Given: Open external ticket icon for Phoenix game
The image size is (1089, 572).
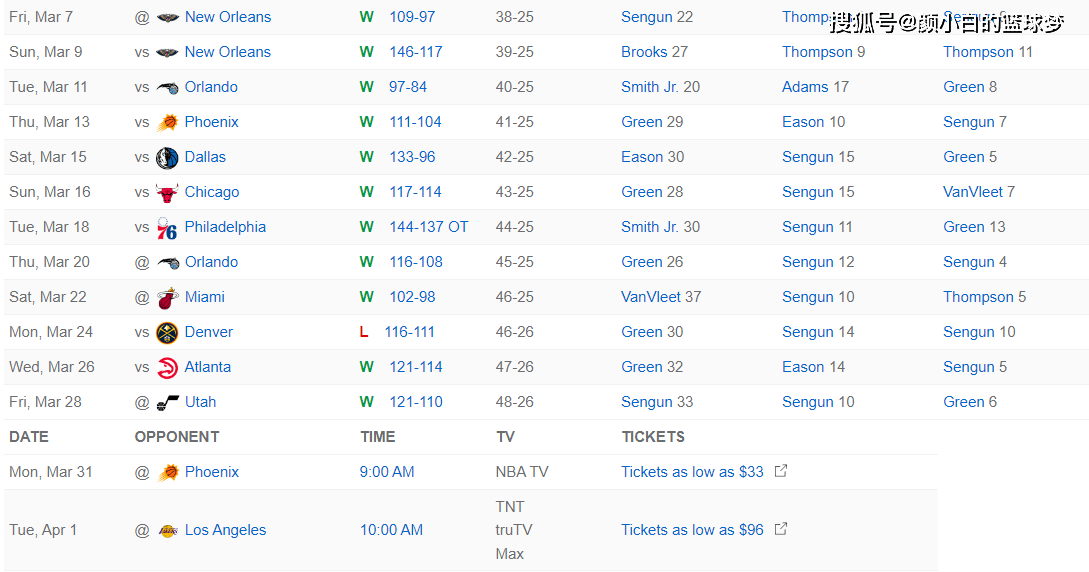Looking at the screenshot, I should [x=781, y=471].
